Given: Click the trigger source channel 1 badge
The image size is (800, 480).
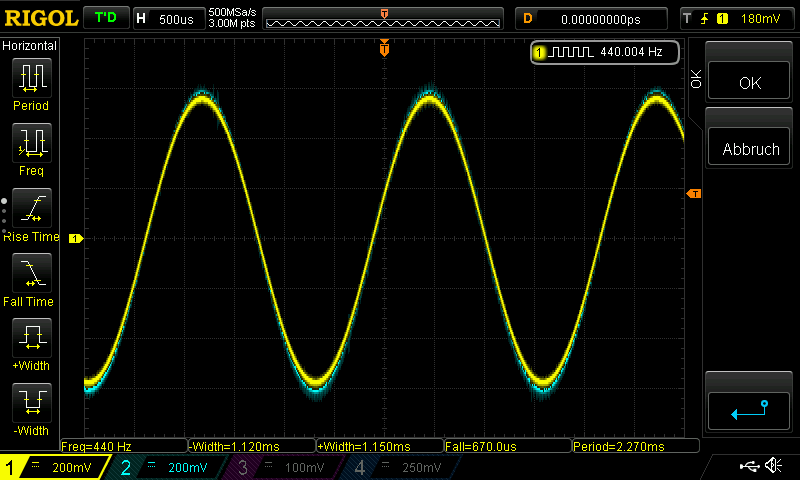Looking at the screenshot, I should click(722, 19).
